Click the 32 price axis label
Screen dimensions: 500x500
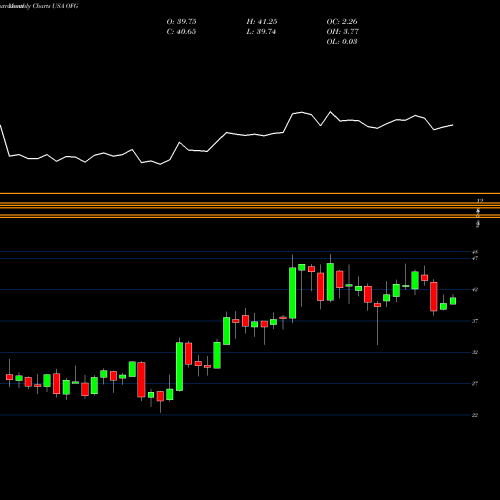[x=475, y=352]
